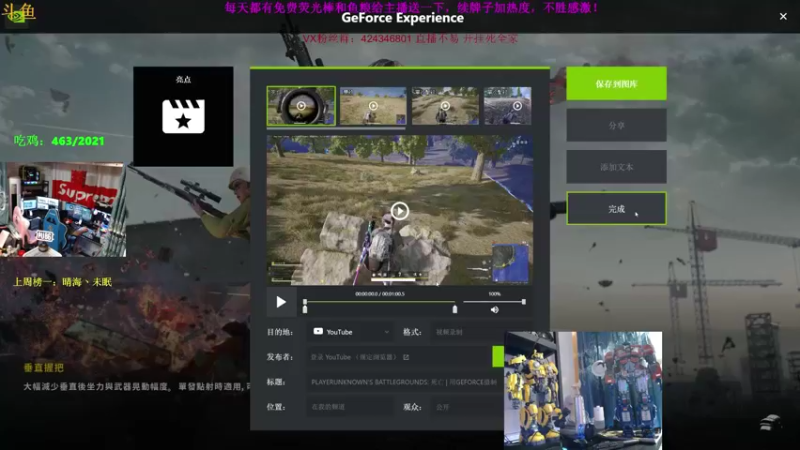The height and width of the screenshot is (450, 800).
Task: Close the GeForce Experience overlay
Action: pyautogui.click(x=783, y=16)
